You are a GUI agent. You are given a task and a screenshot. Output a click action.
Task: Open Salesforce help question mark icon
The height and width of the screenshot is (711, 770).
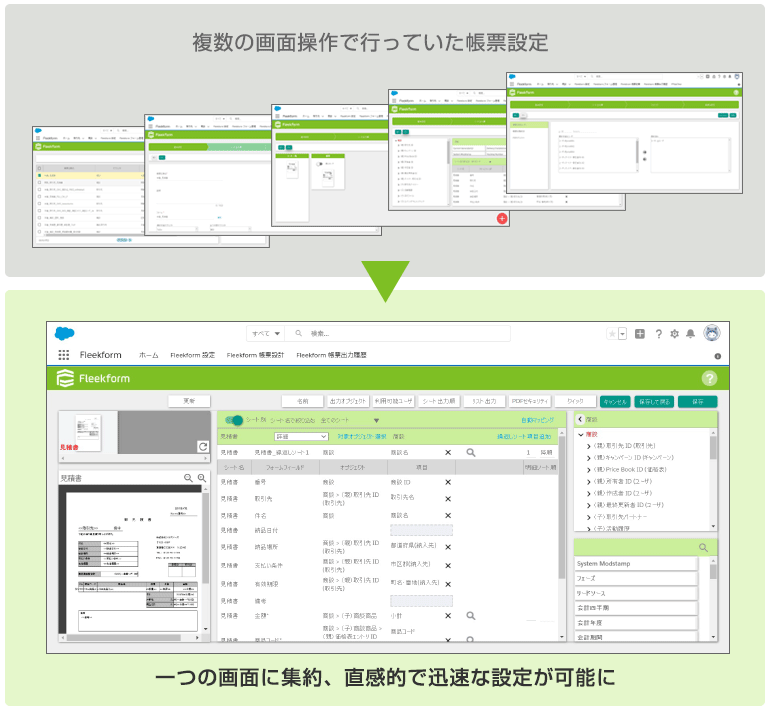[659, 334]
